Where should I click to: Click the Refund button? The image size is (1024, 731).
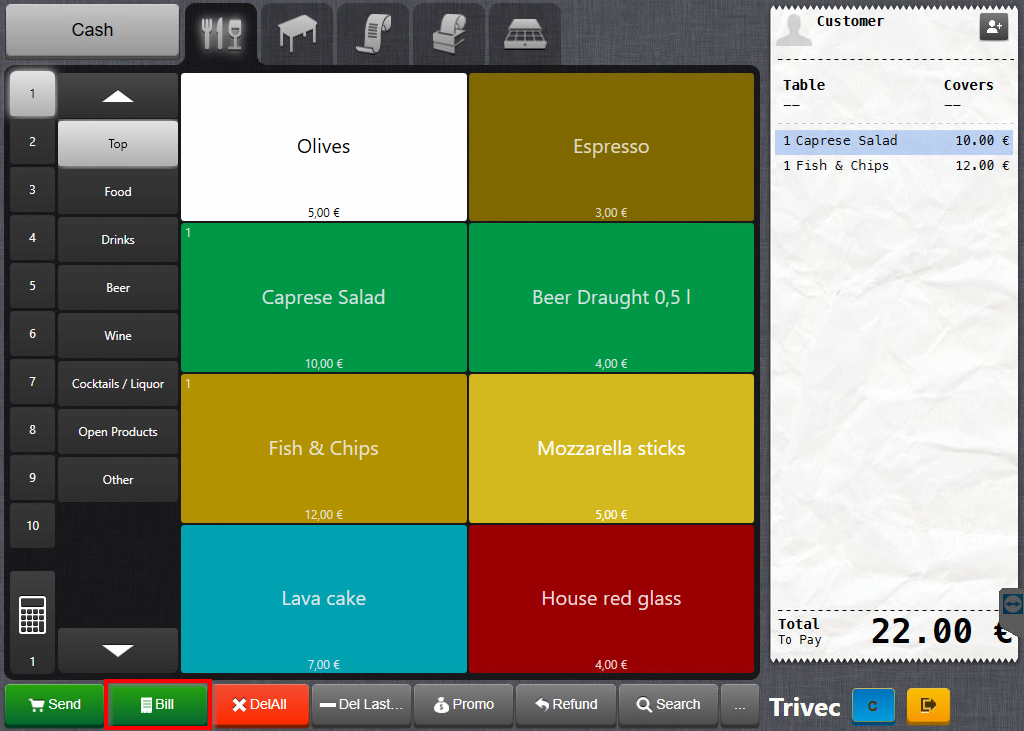pyautogui.click(x=566, y=705)
